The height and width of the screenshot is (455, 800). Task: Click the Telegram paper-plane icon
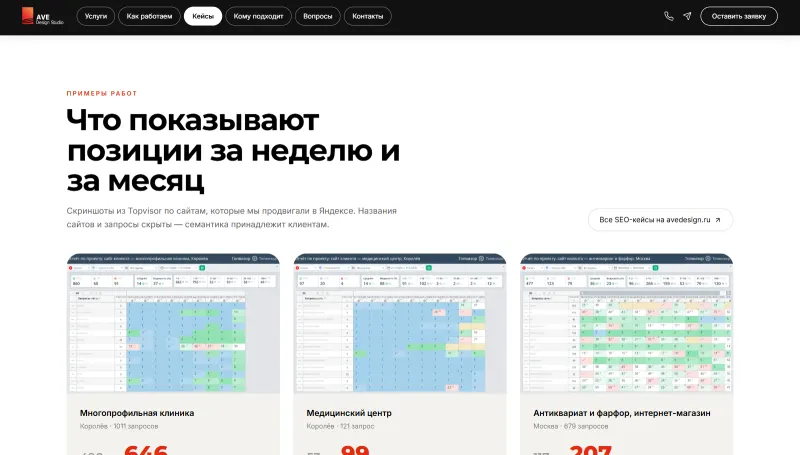click(687, 16)
